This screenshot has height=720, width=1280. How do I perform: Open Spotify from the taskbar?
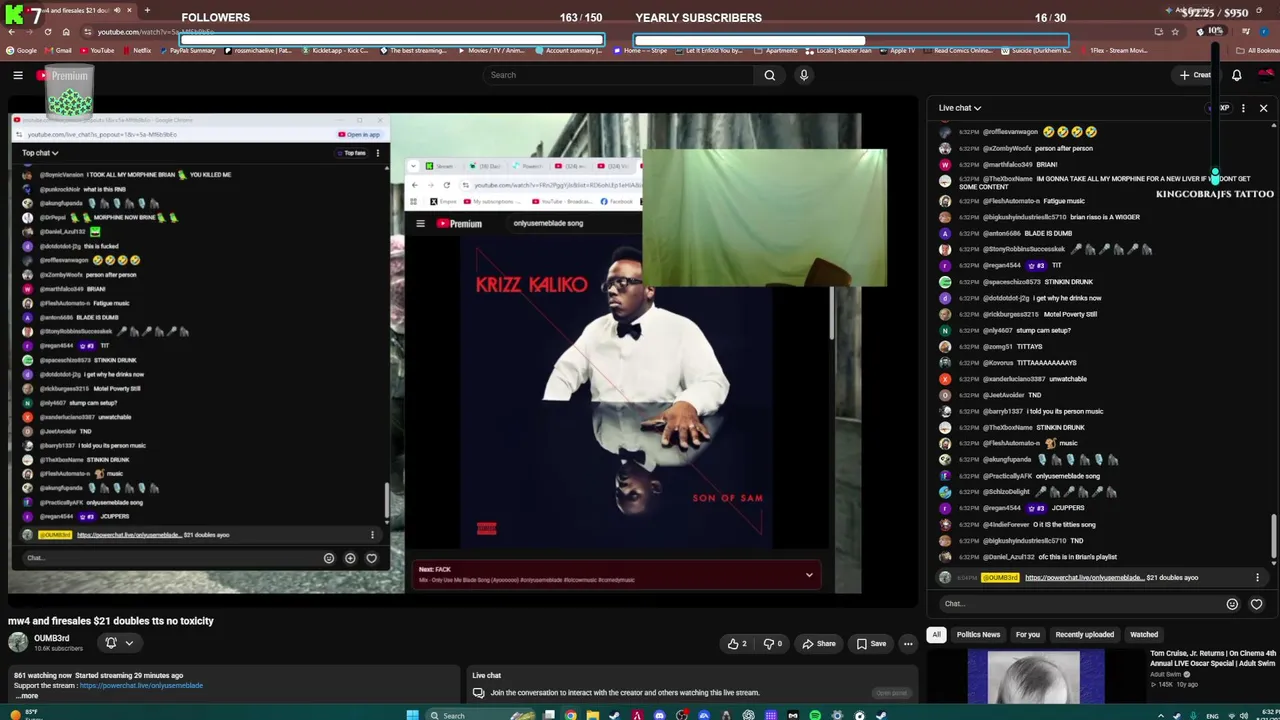(815, 715)
